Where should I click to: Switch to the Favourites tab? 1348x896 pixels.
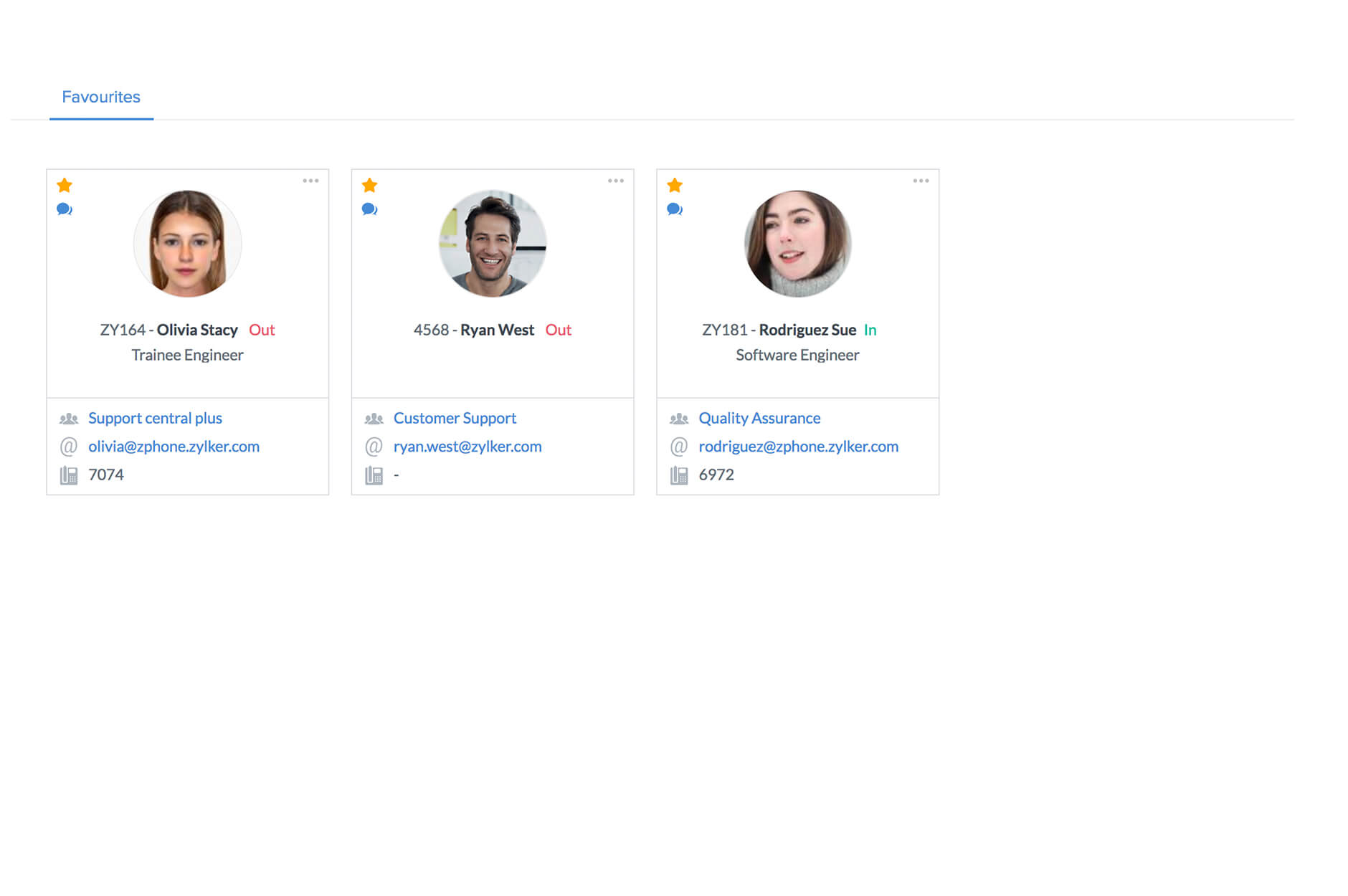tap(101, 96)
